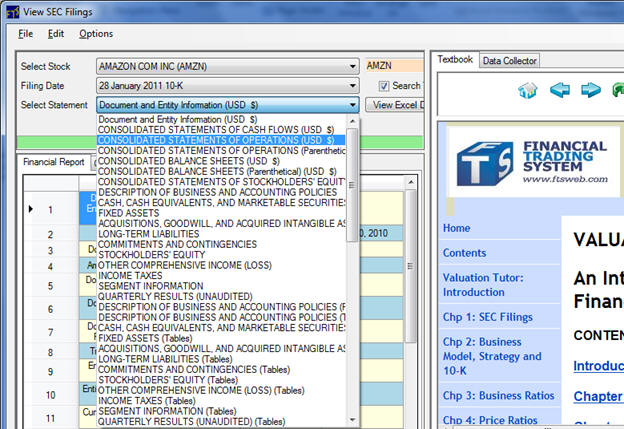The height and width of the screenshot is (429, 624).
Task: Select row header 5 in report grid
Action: coord(51,286)
